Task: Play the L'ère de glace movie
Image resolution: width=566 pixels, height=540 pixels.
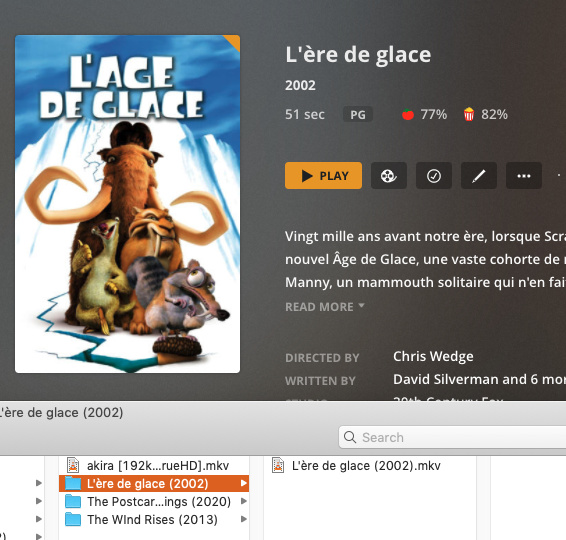Action: coord(323,176)
